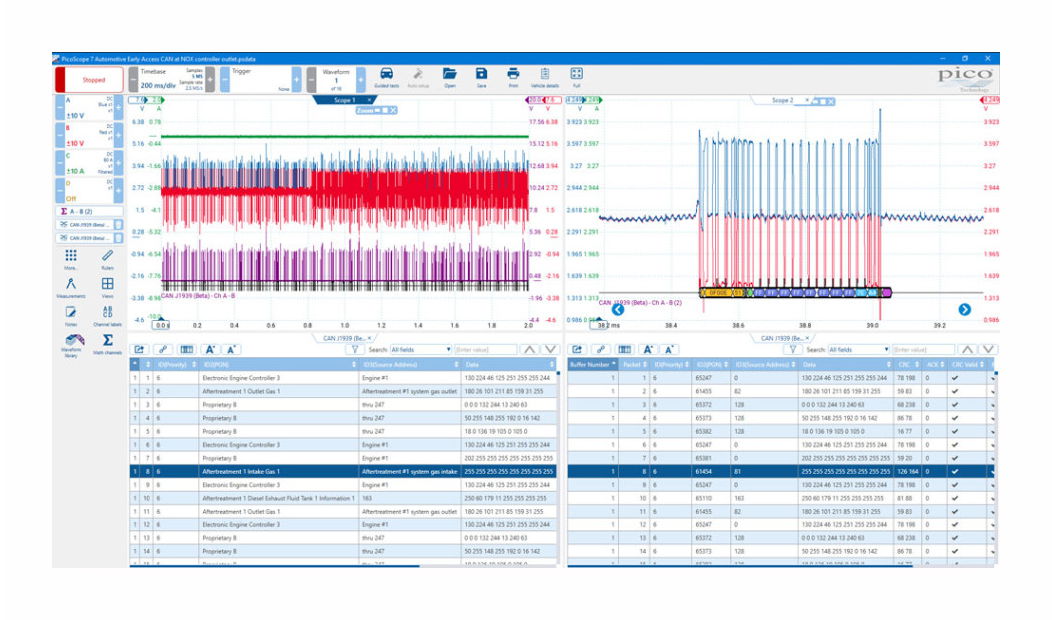
Task: Click filter funnel icon in left table
Action: click(x=354, y=350)
